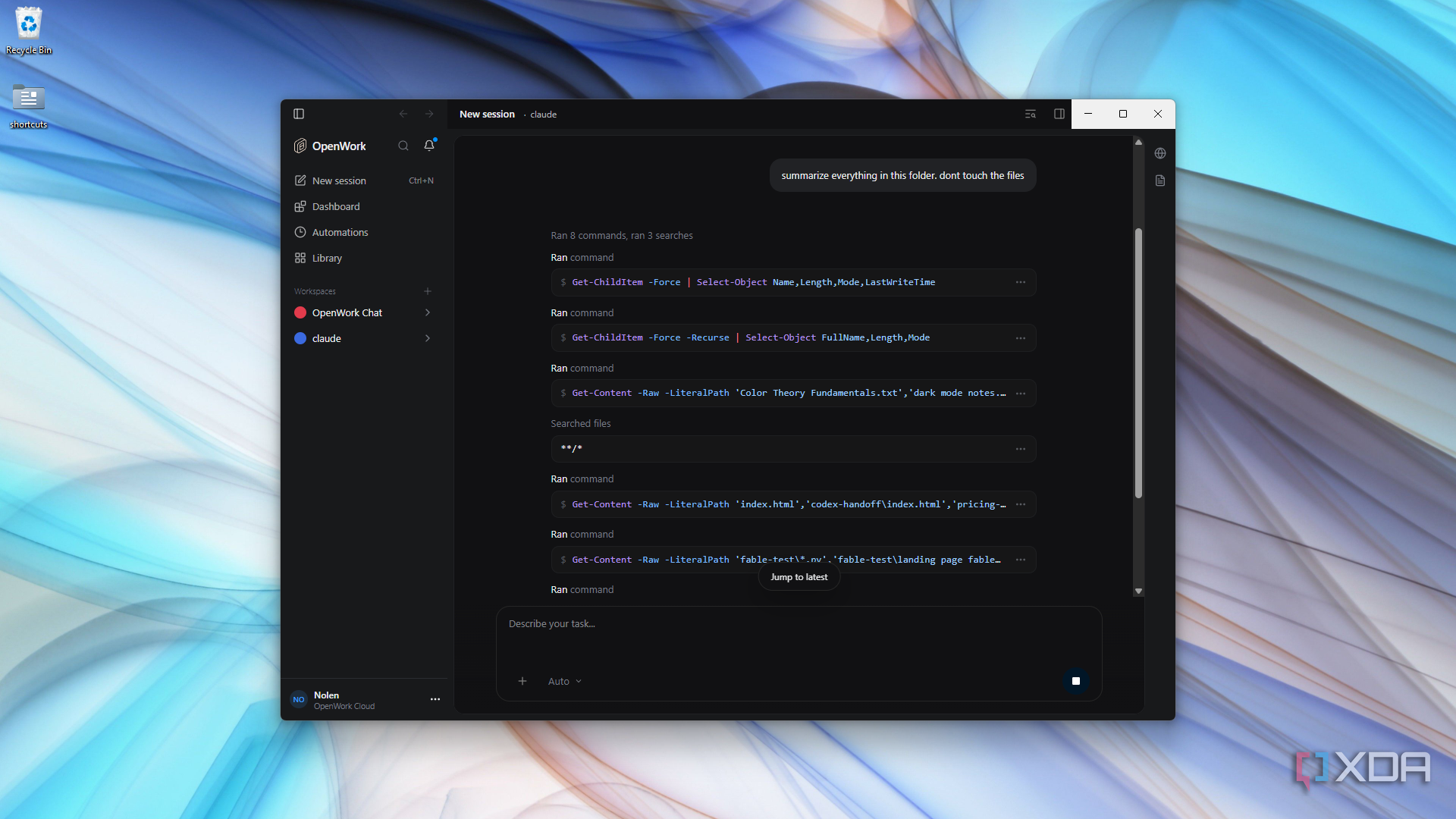Click the chat scrollbar thumb

pyautogui.click(x=1138, y=362)
